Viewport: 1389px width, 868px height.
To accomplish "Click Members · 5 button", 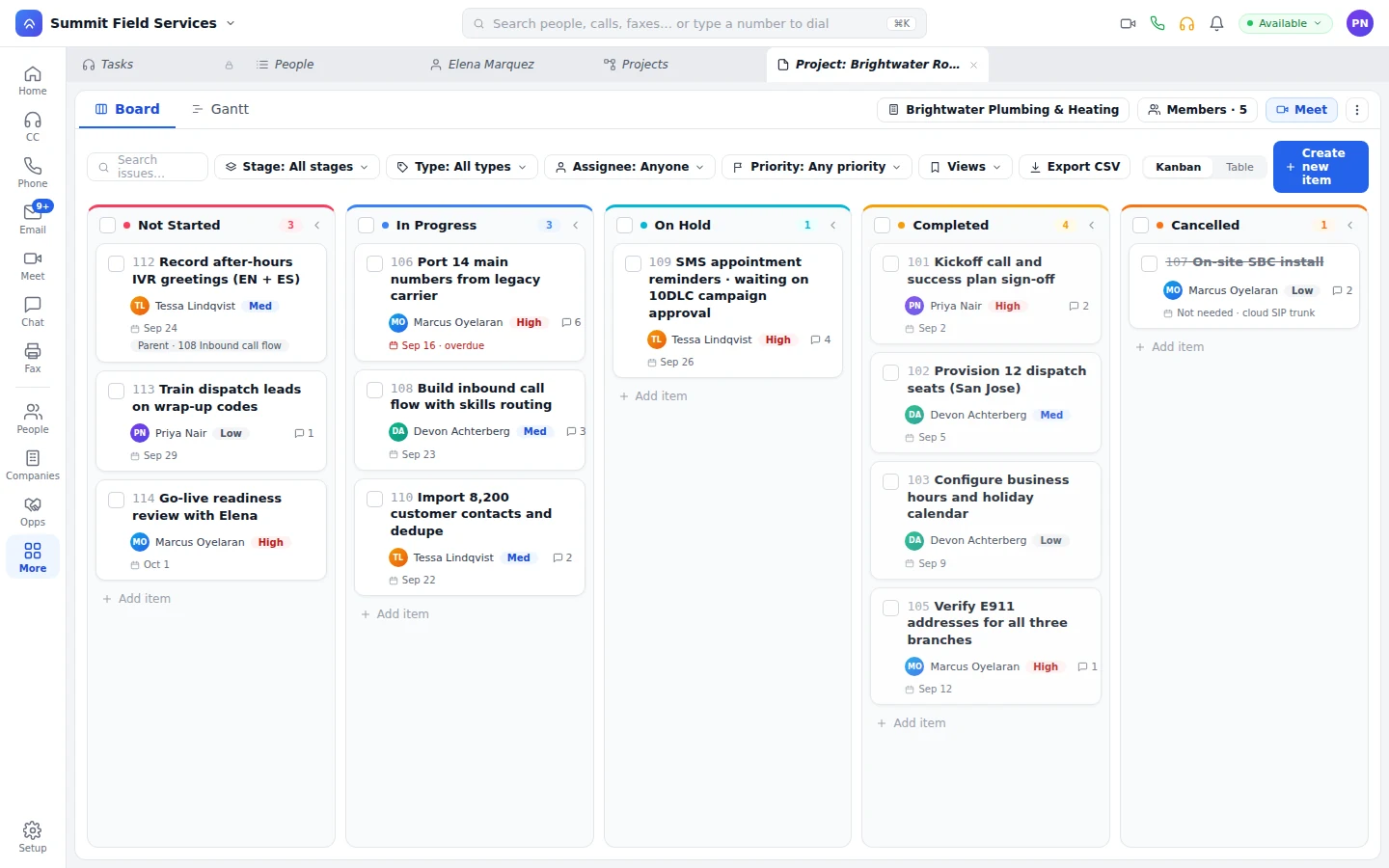I will 1197,110.
